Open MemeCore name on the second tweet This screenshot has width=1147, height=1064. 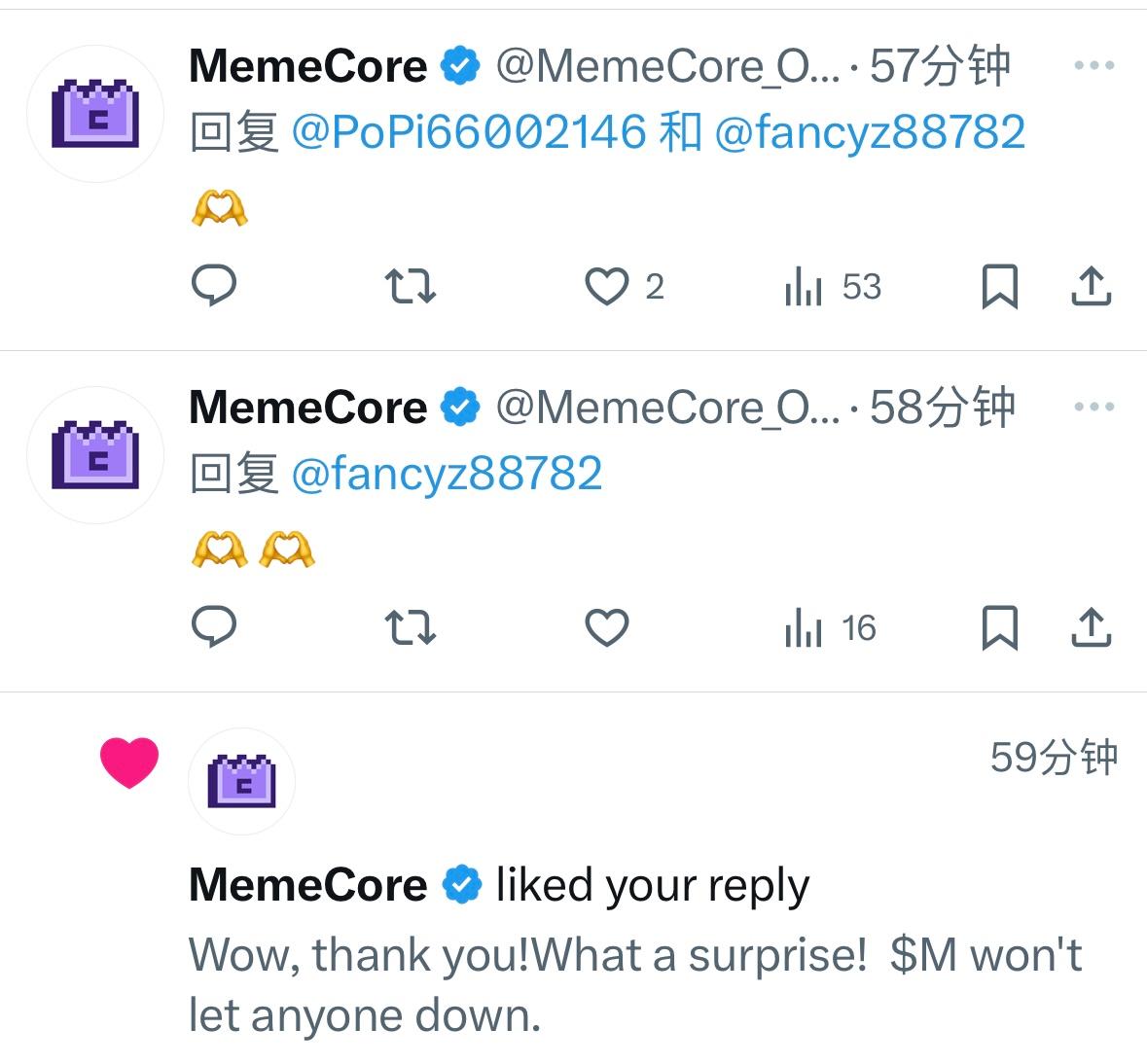pos(307,407)
